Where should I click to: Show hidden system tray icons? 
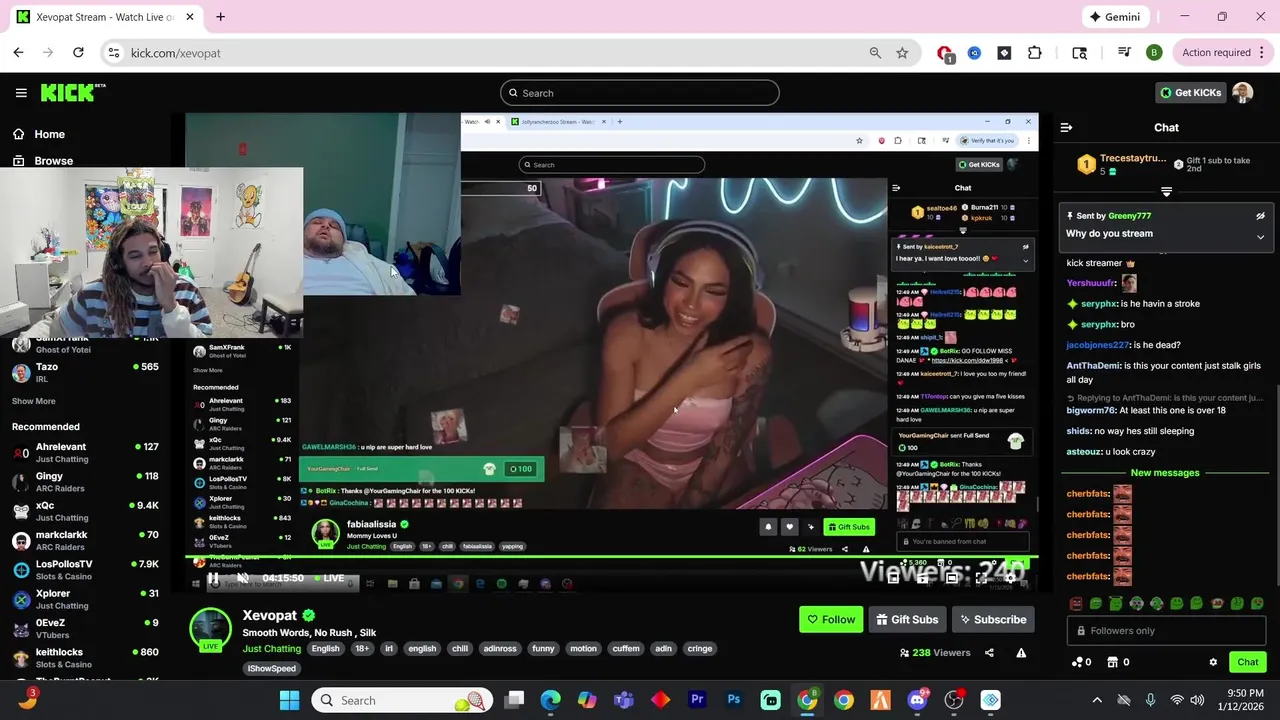click(1097, 700)
